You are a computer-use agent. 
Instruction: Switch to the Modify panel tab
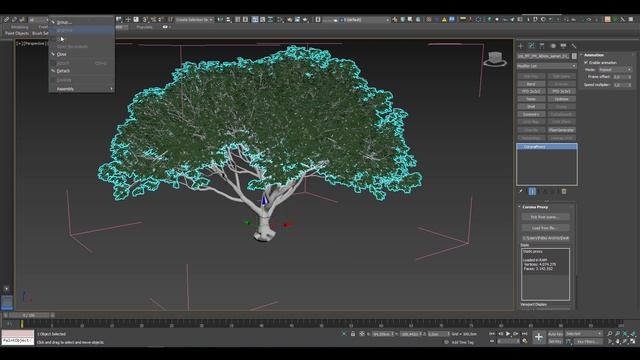[x=531, y=46]
